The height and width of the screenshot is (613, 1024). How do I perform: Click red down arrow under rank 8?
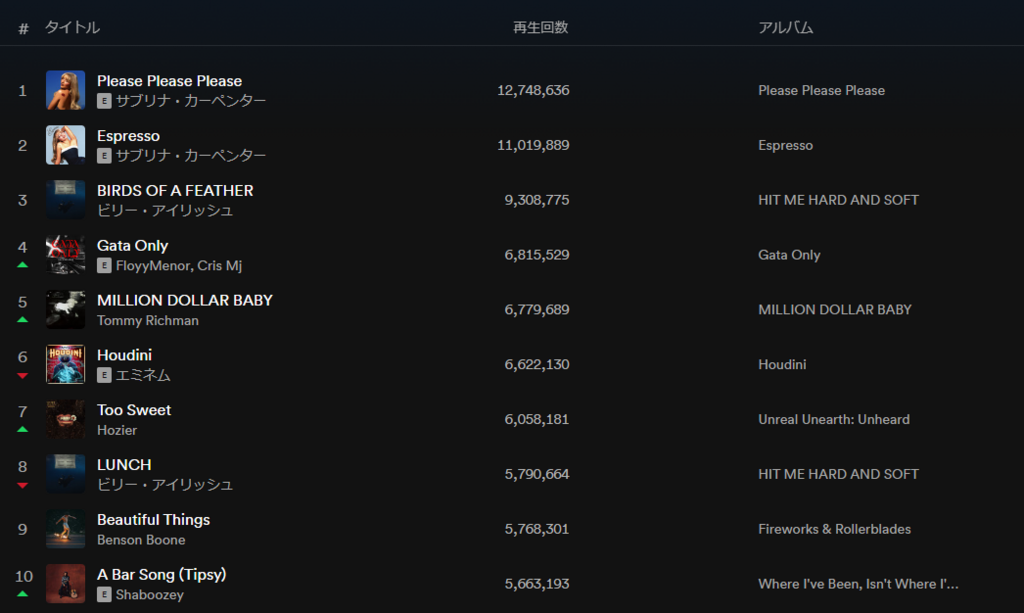tap(22, 486)
